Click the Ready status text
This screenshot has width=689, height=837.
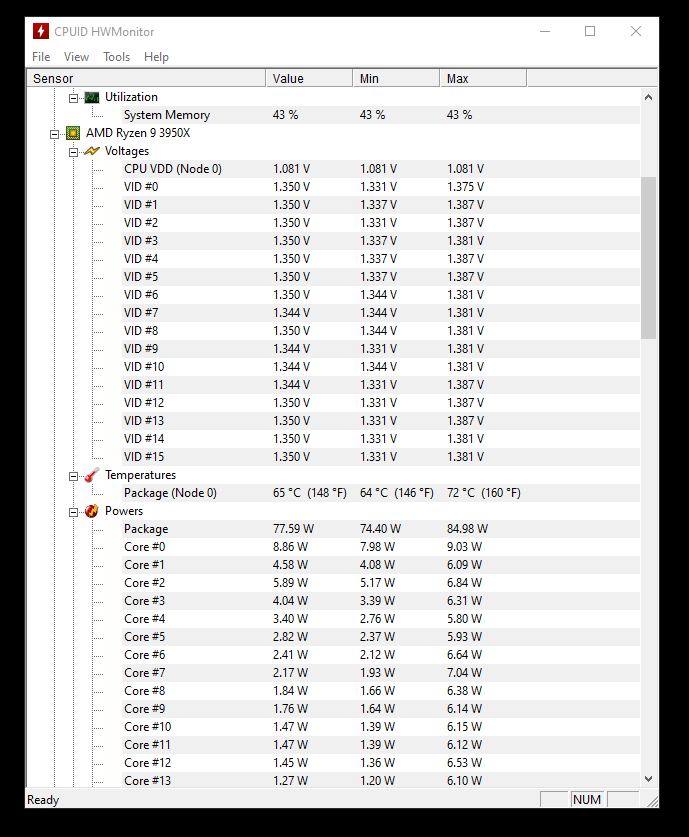coord(43,800)
